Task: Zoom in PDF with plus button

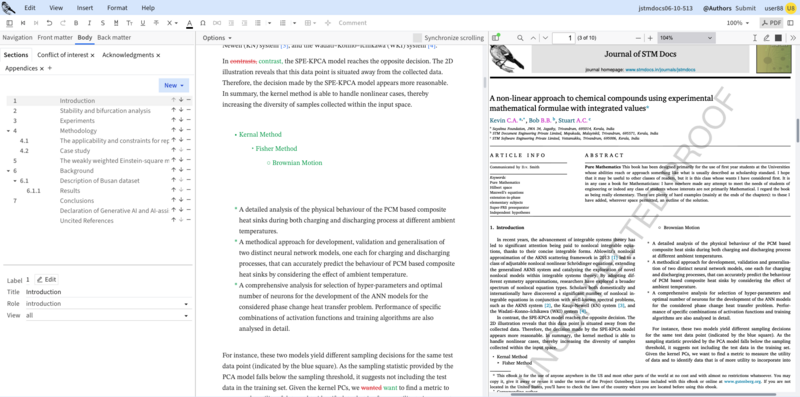Action: 650,38
